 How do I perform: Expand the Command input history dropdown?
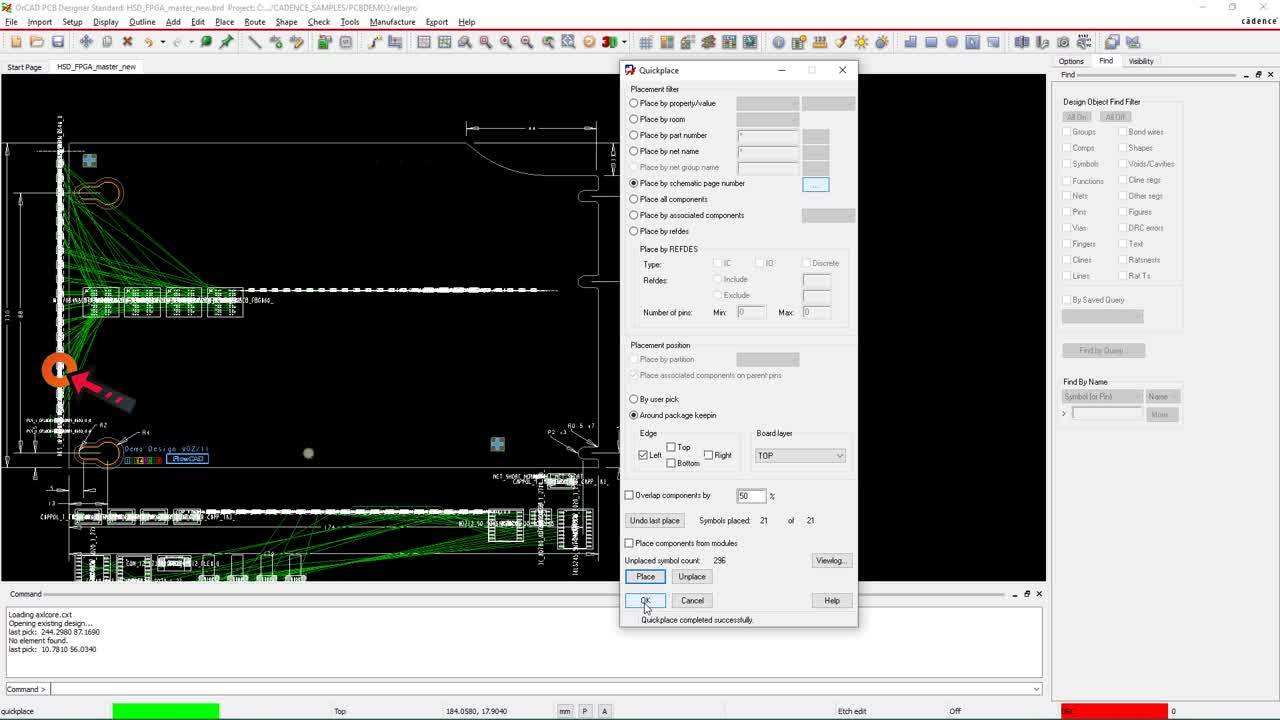(1036, 689)
